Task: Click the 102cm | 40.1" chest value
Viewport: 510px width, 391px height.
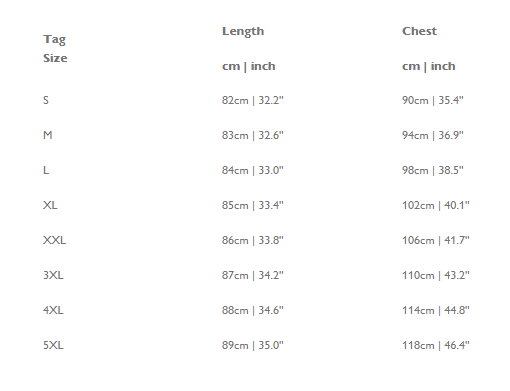Action: (x=436, y=205)
